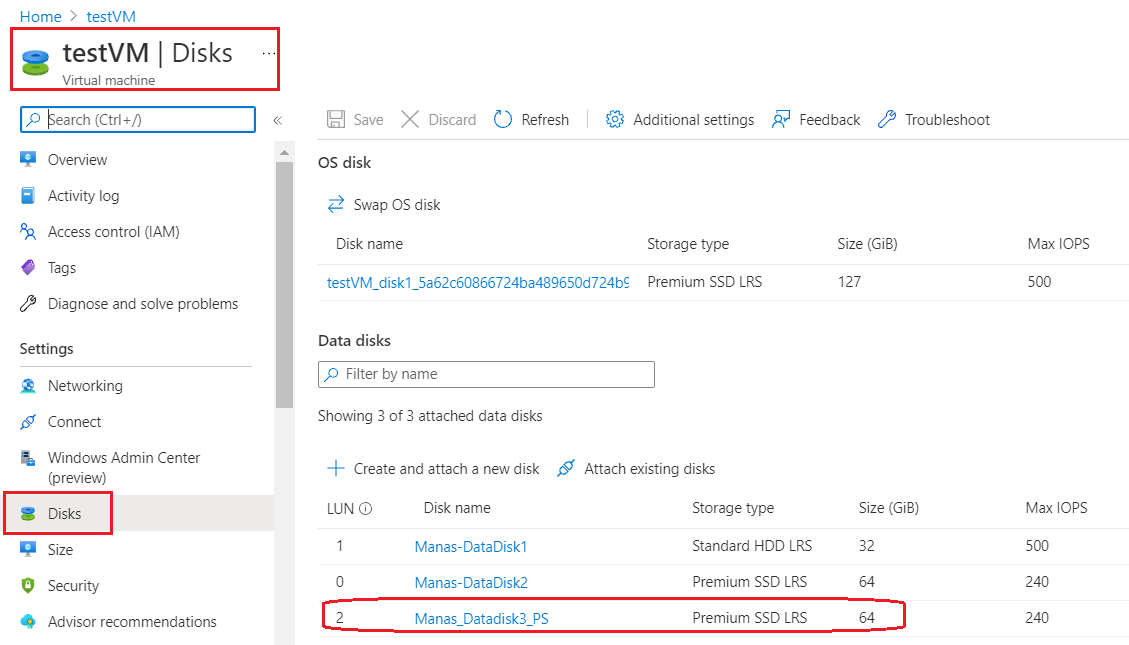Open Activity log in the sidebar
Viewport: 1129px width, 645px height.
click(84, 196)
